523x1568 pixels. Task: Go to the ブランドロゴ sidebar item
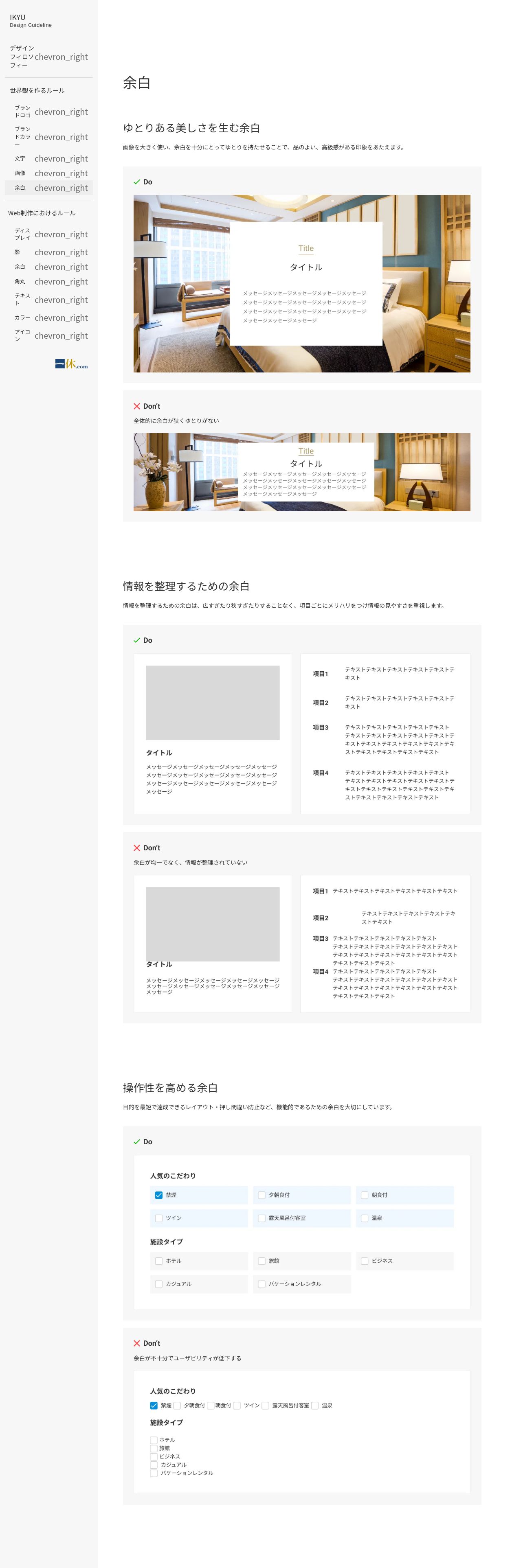pyautogui.click(x=49, y=112)
